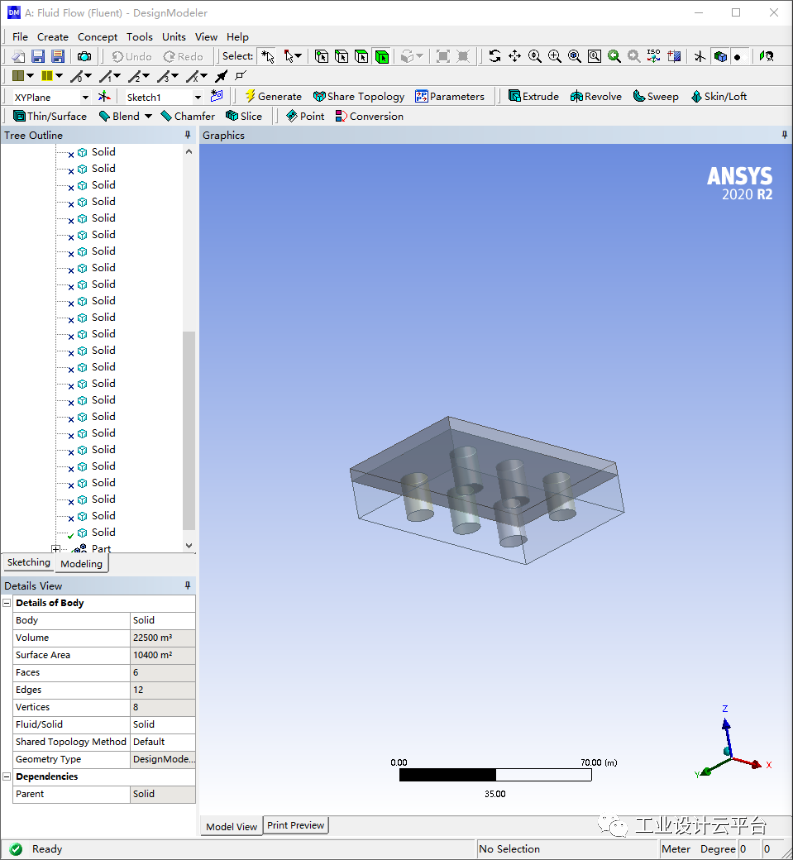Select the Faces selection filter icon
Viewport: 793px width, 860px height.
pyautogui.click(x=361, y=56)
